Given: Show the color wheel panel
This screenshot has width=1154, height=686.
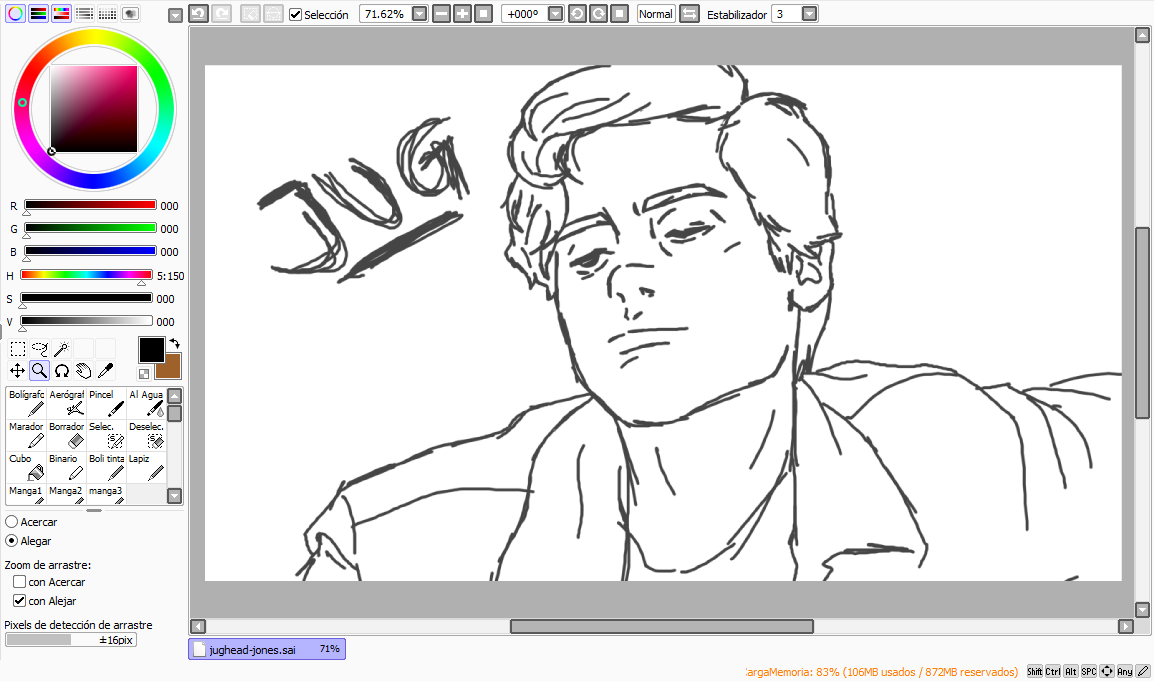Looking at the screenshot, I should [15, 13].
